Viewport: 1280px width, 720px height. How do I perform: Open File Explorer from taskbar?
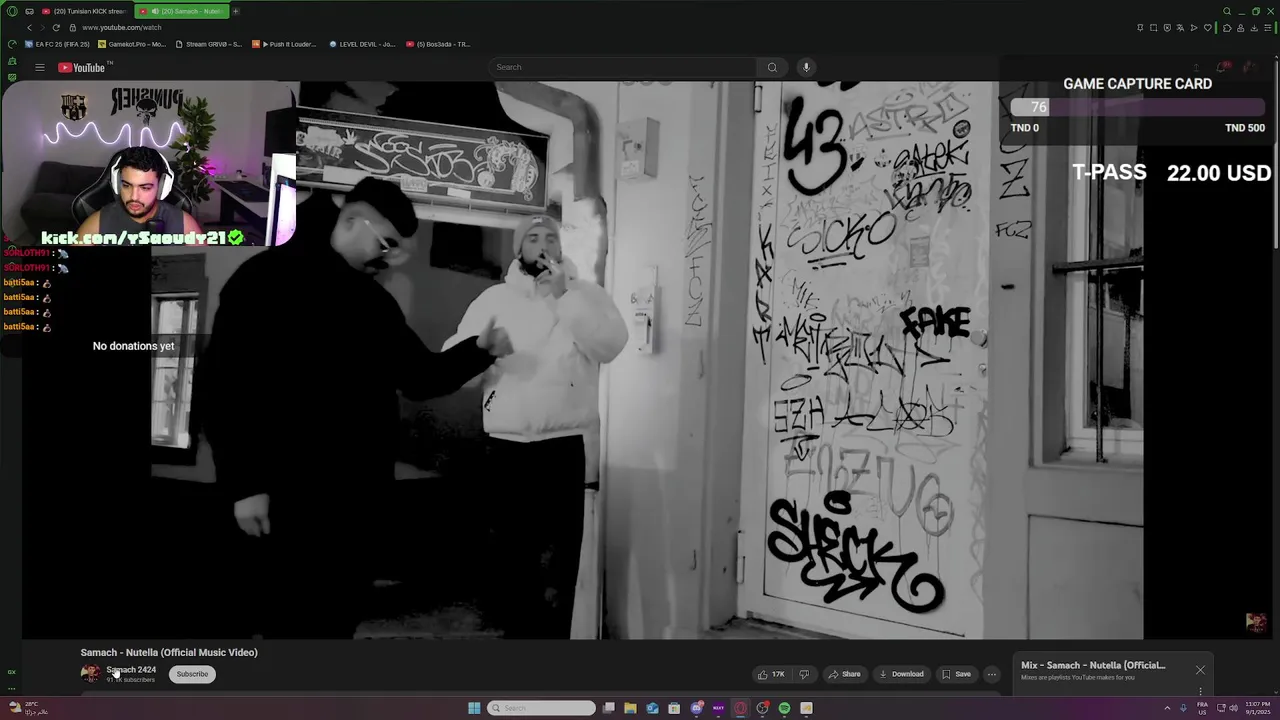[630, 708]
